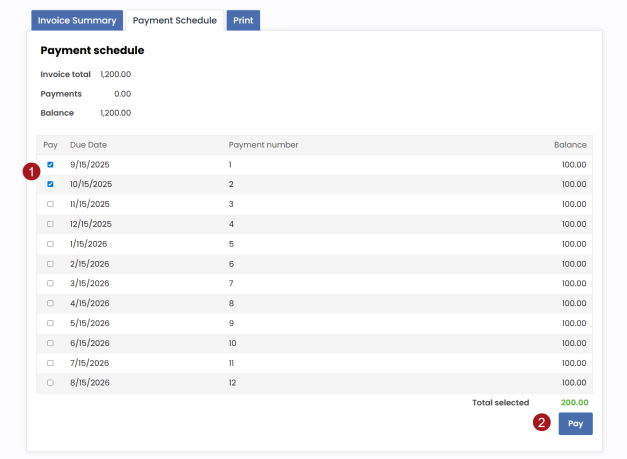This screenshot has height=459, width=627.
Task: Tick the 5/15/2026 payment checkbox
Action: click(x=50, y=323)
